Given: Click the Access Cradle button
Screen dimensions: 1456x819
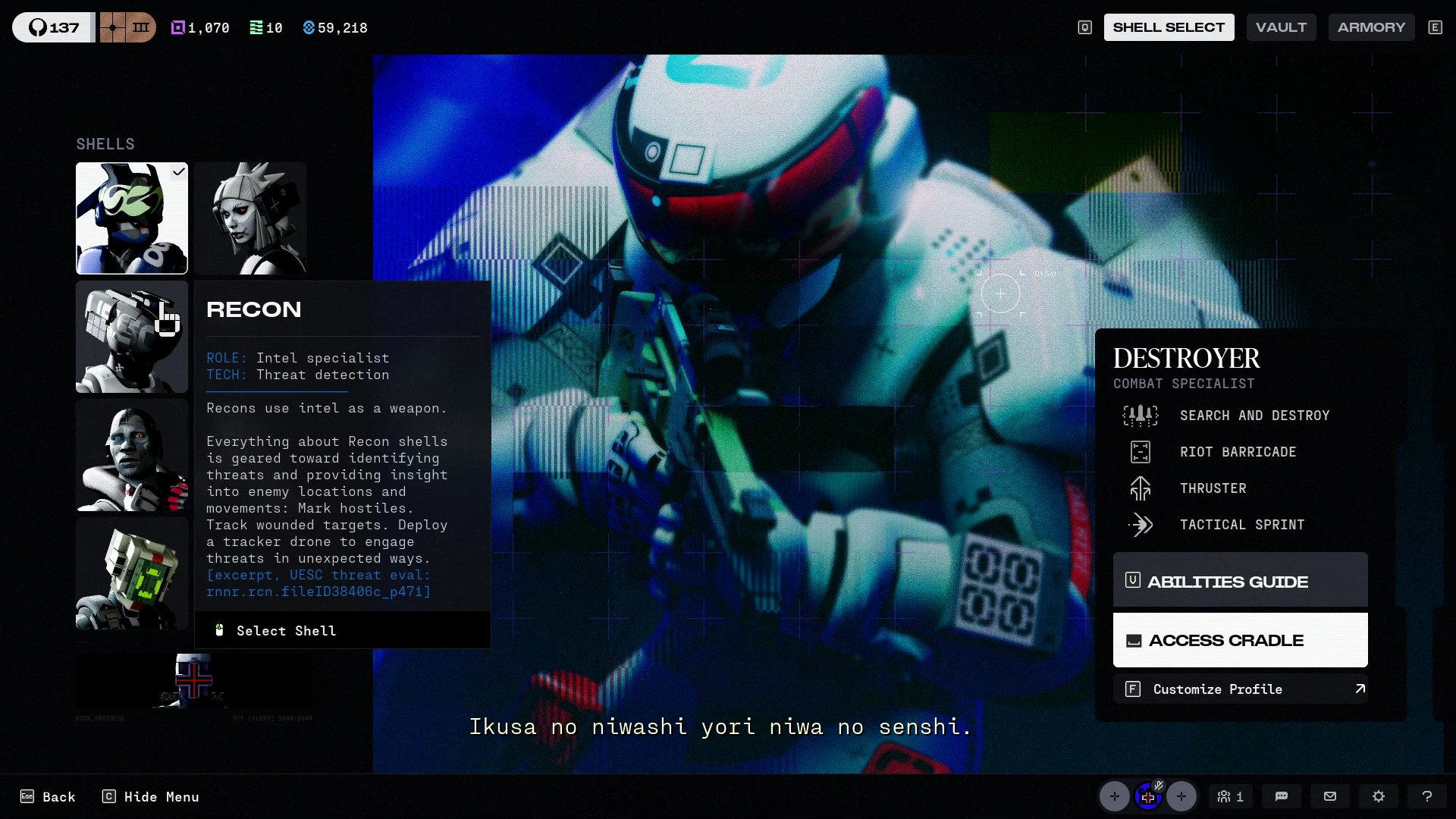Looking at the screenshot, I should (1241, 640).
